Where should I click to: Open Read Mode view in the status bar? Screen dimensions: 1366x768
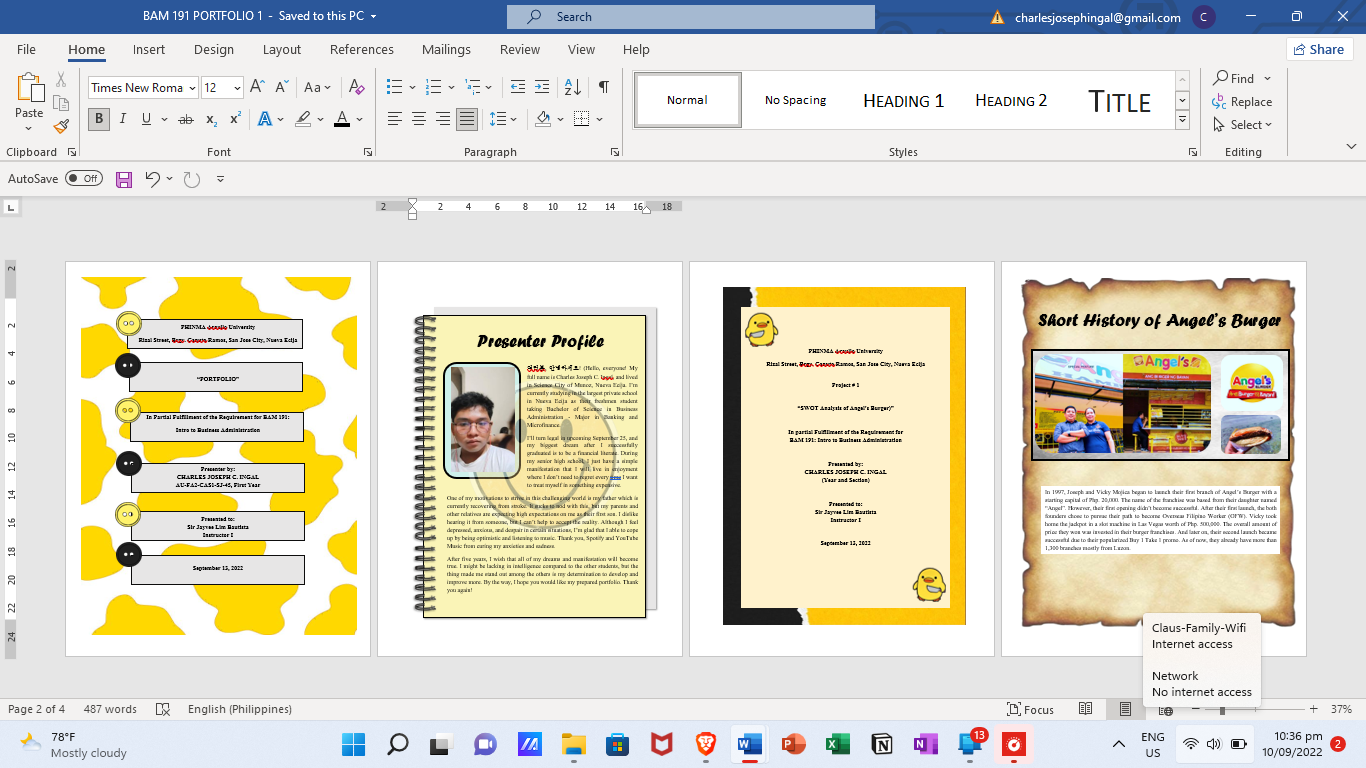point(1085,709)
